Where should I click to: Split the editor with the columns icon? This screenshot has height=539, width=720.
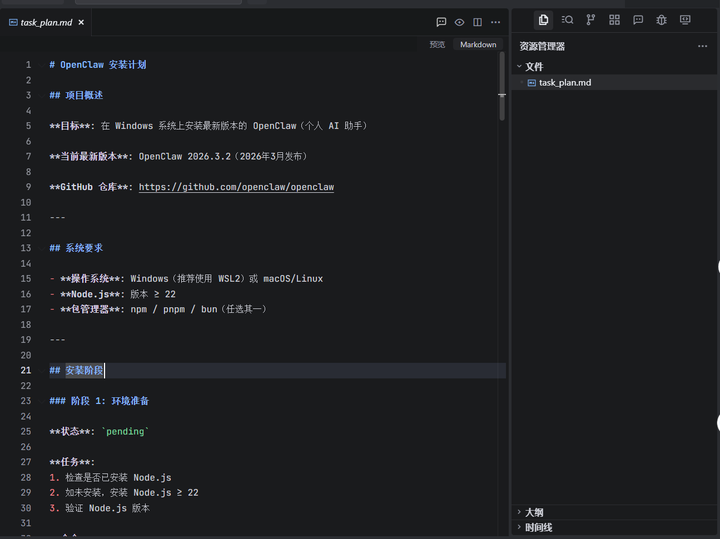tap(478, 22)
